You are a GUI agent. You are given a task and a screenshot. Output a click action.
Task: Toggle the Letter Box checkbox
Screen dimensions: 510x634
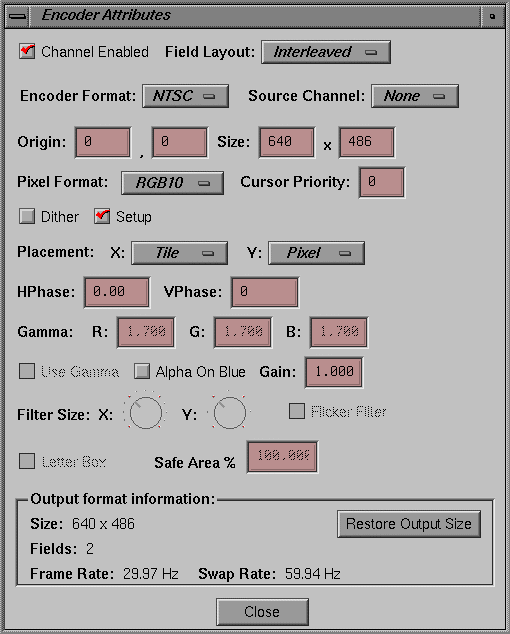27,461
